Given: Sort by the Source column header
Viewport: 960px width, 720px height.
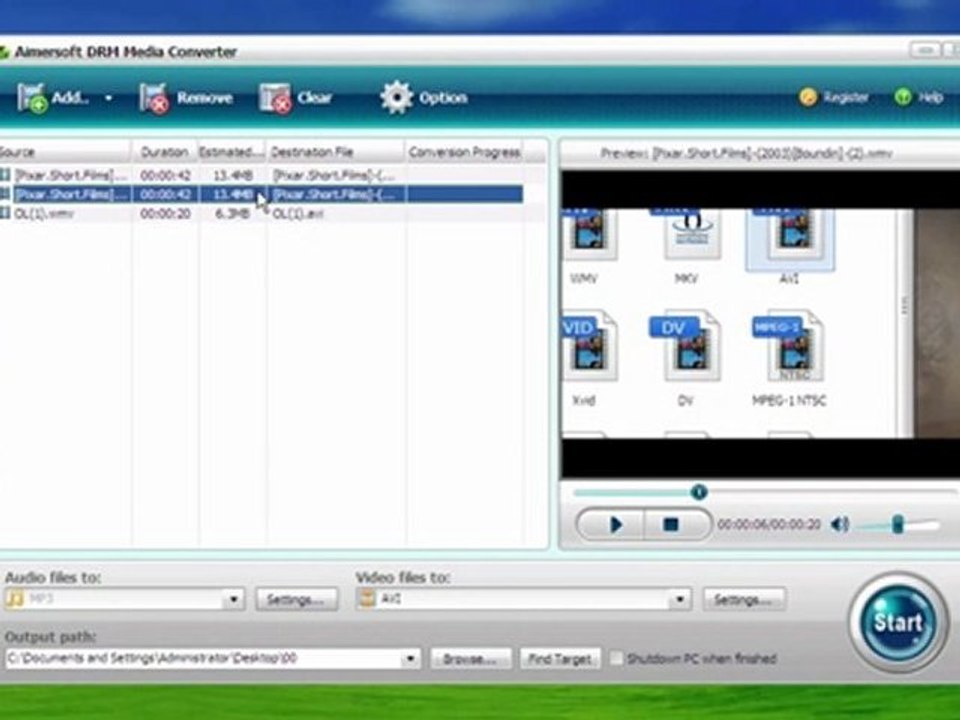Looking at the screenshot, I should coord(64,152).
